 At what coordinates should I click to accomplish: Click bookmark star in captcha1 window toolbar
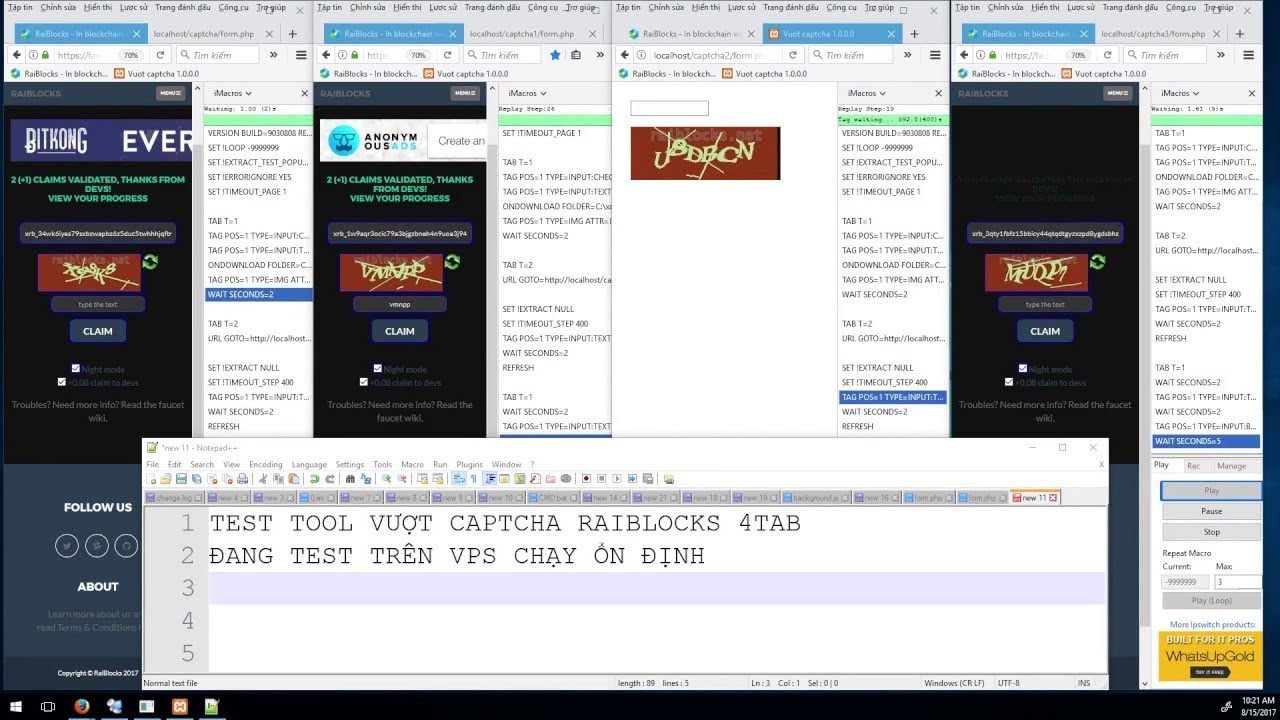555,55
